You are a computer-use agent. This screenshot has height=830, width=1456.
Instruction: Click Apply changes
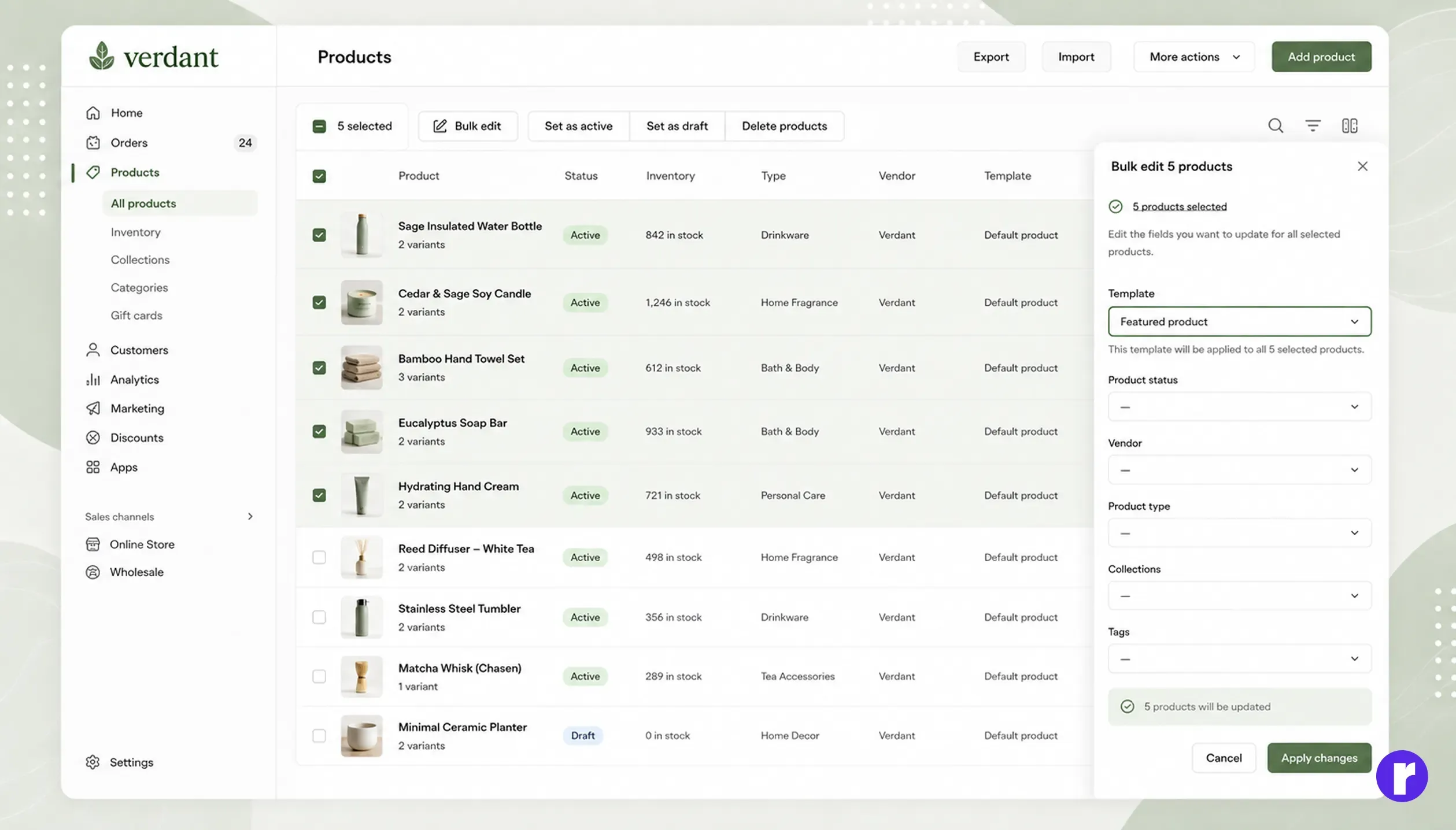pyautogui.click(x=1319, y=758)
